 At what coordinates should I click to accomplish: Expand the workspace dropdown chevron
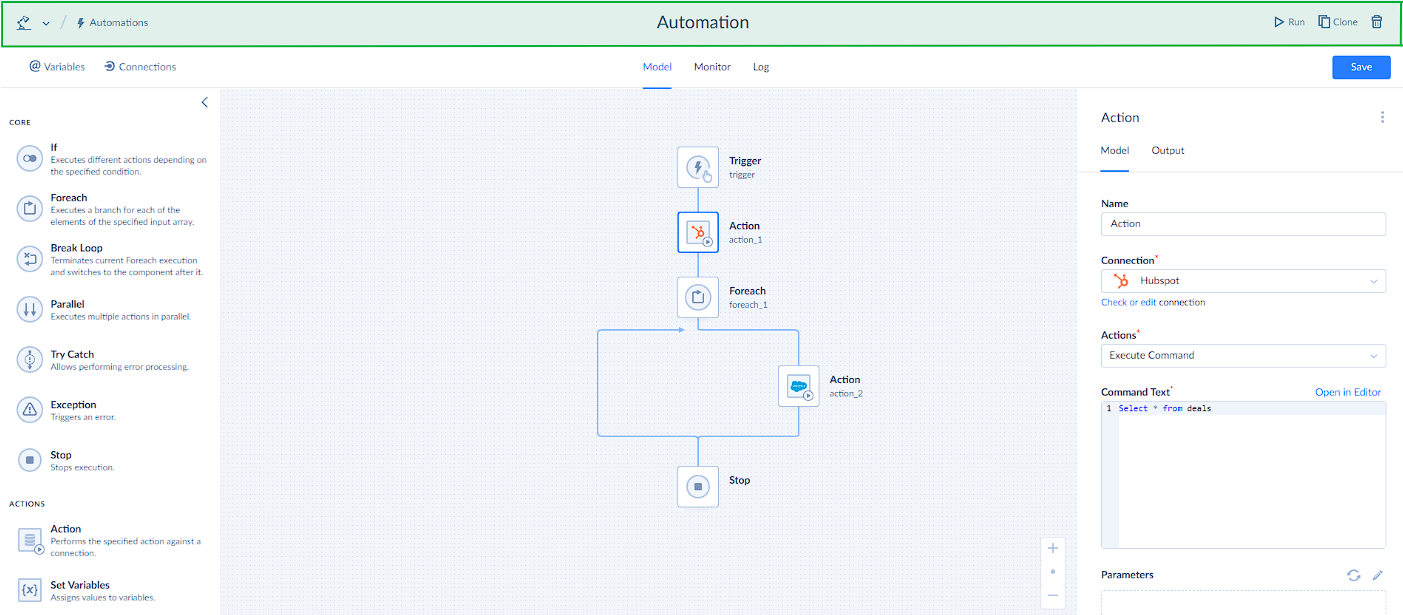coord(46,23)
